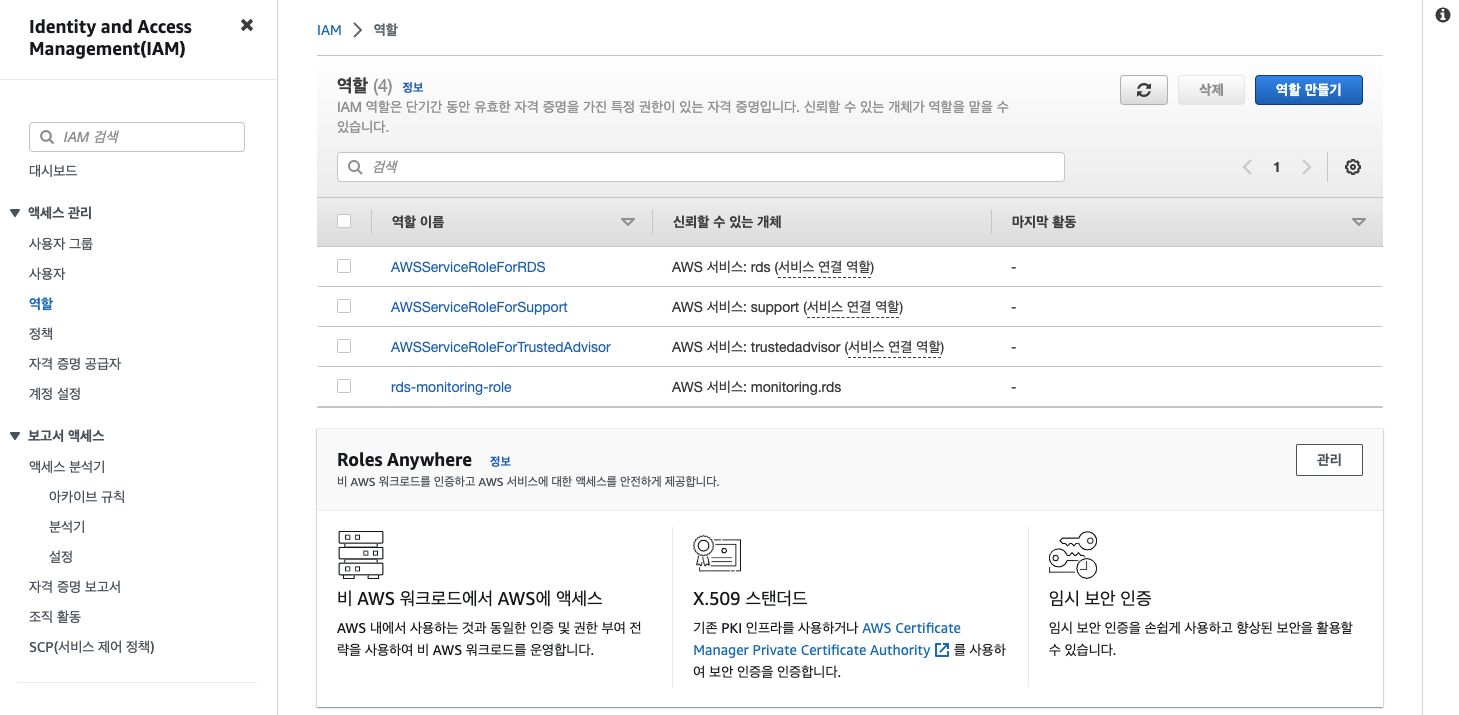1459x715 pixels.
Task: Click the 삭제 button
Action: (x=1211, y=90)
